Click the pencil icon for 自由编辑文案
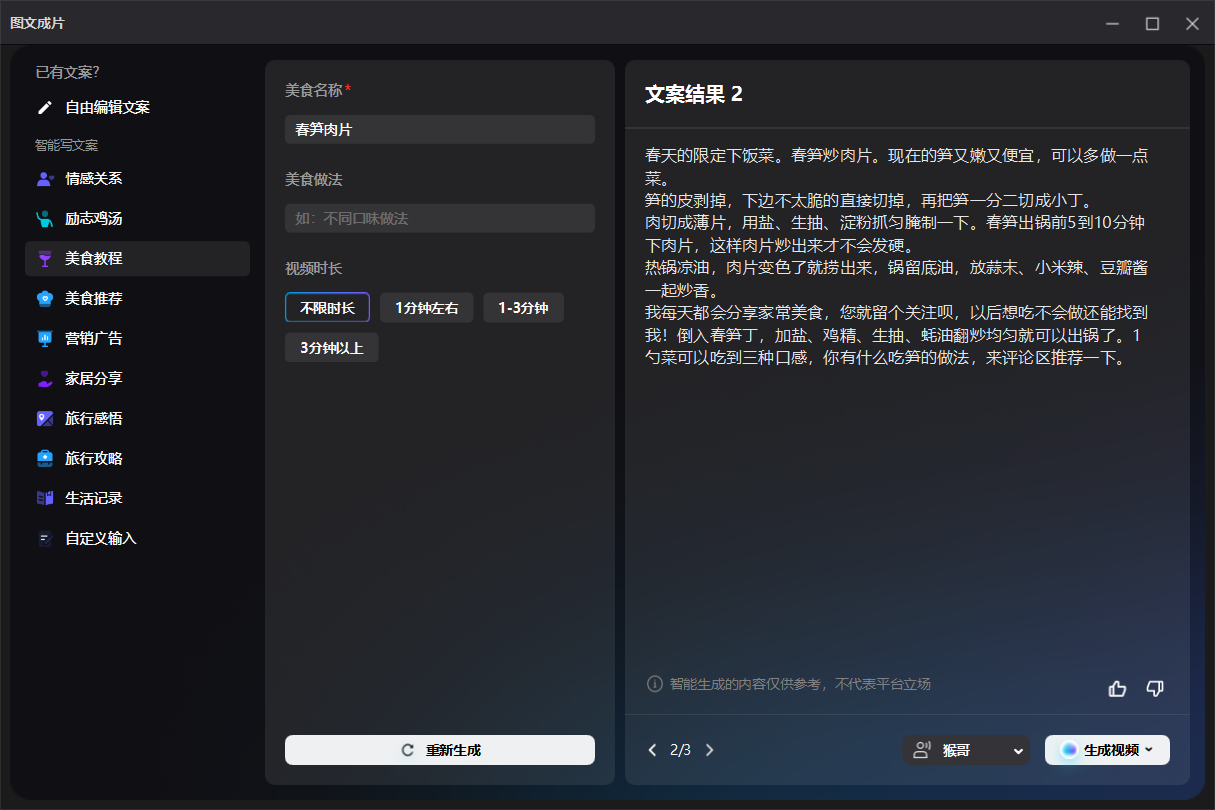Viewport: 1215px width, 810px height. pos(45,107)
